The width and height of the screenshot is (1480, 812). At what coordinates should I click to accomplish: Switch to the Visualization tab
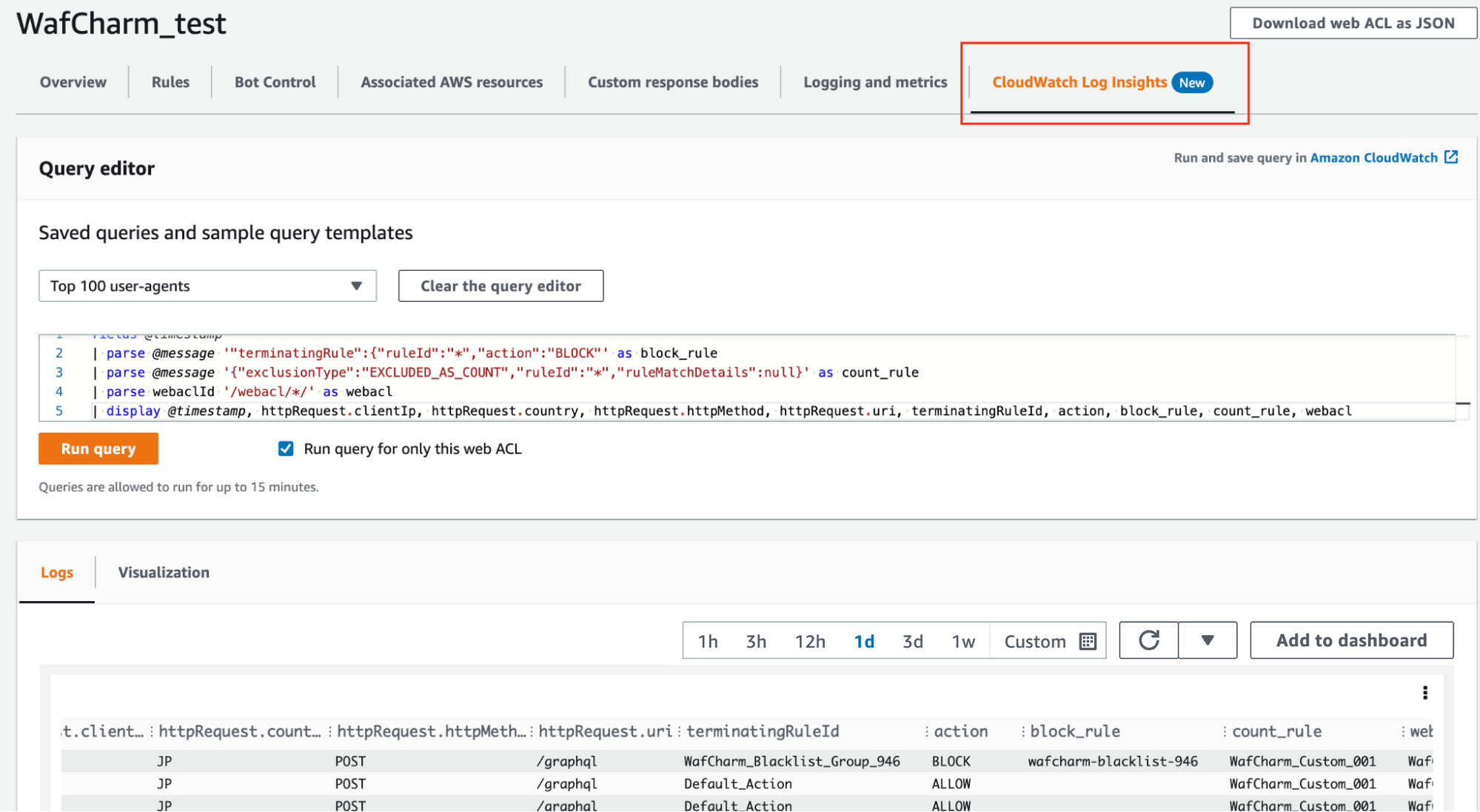pos(164,572)
